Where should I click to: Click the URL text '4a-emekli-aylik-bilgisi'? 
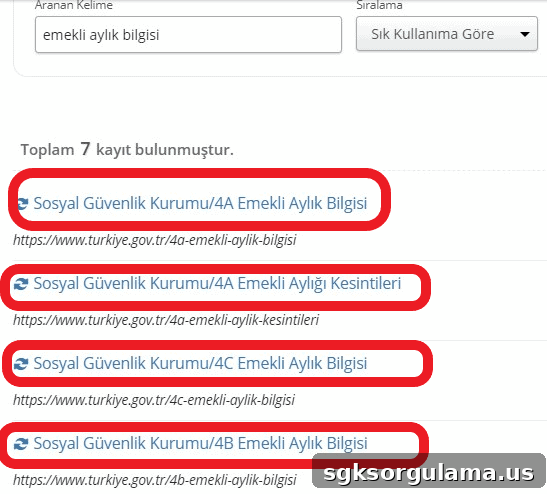155,240
